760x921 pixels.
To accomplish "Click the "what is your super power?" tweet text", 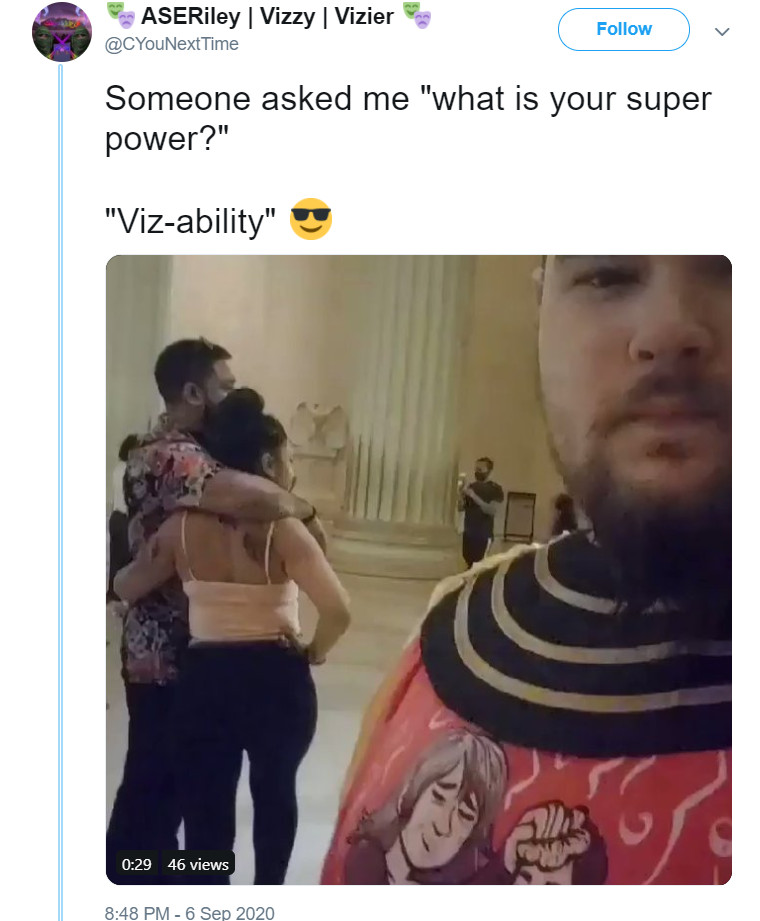I will point(408,119).
